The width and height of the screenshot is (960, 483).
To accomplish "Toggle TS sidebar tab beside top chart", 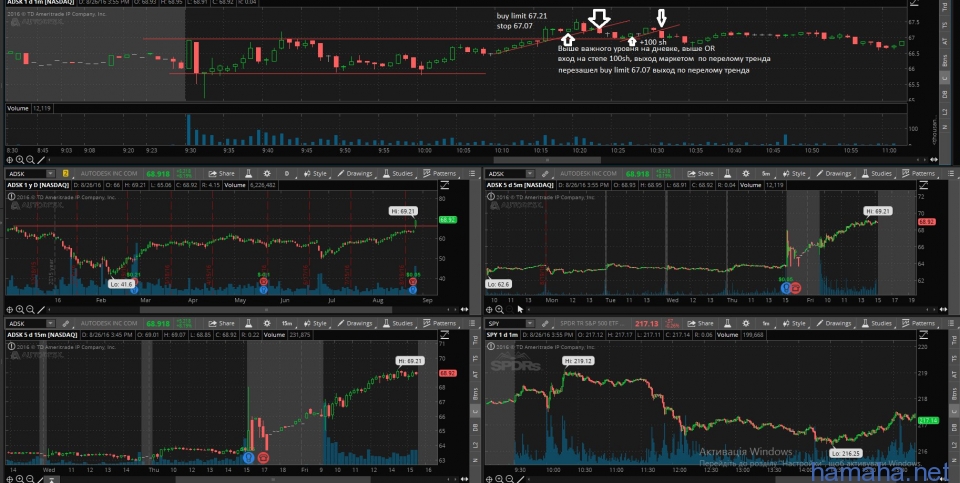I will click(x=944, y=25).
